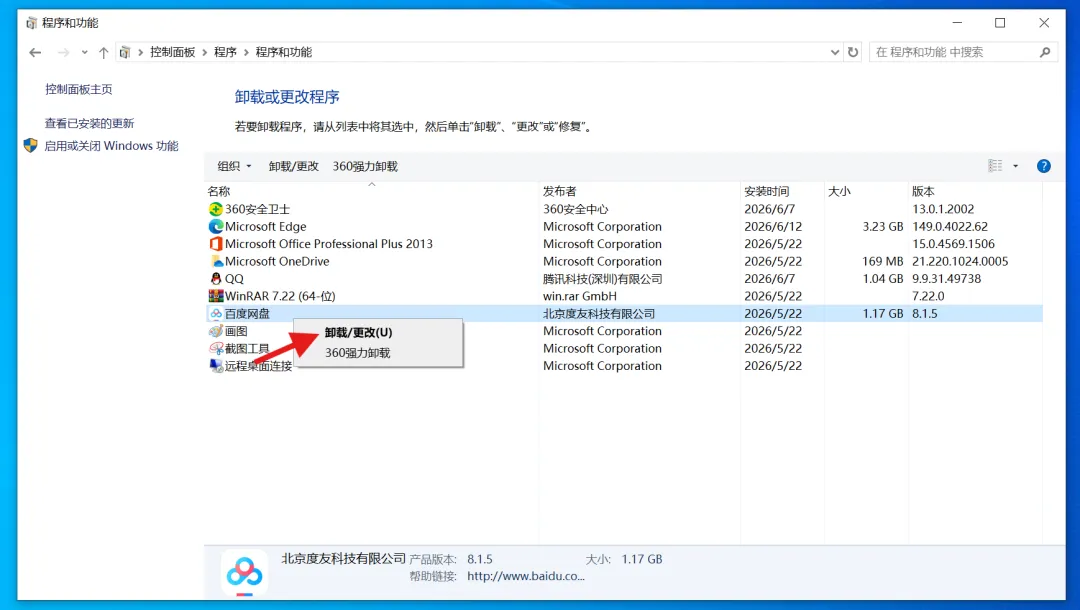This screenshot has width=1080, height=610.
Task: Click the large 百度网盘 logo in details pane
Action: click(x=245, y=571)
